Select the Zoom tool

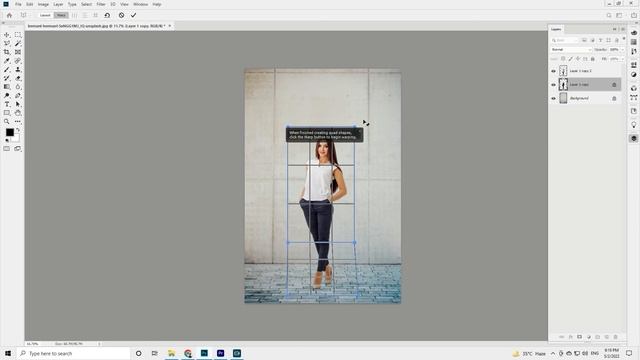(x=7, y=122)
